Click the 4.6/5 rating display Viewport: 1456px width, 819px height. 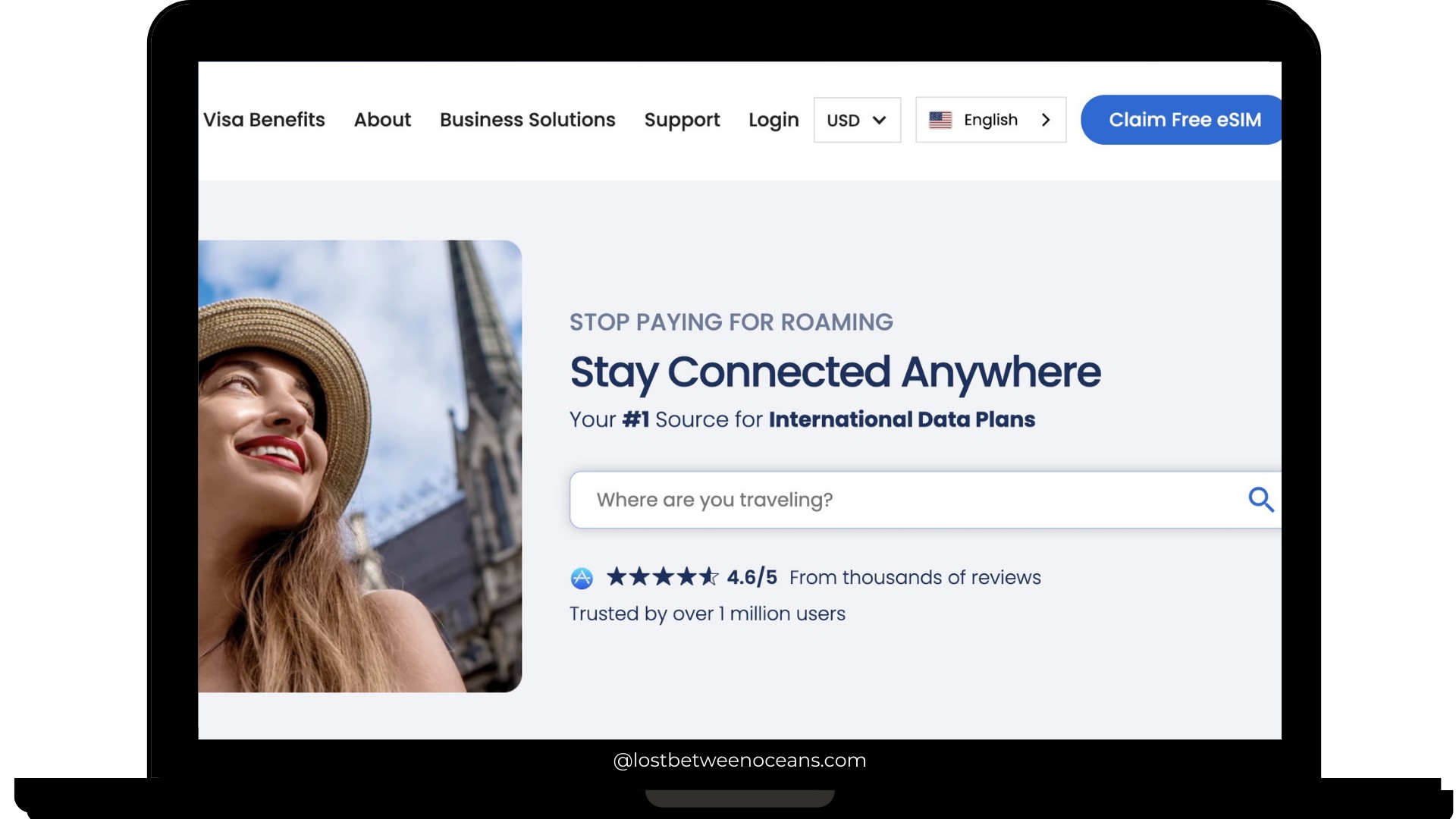(x=751, y=577)
